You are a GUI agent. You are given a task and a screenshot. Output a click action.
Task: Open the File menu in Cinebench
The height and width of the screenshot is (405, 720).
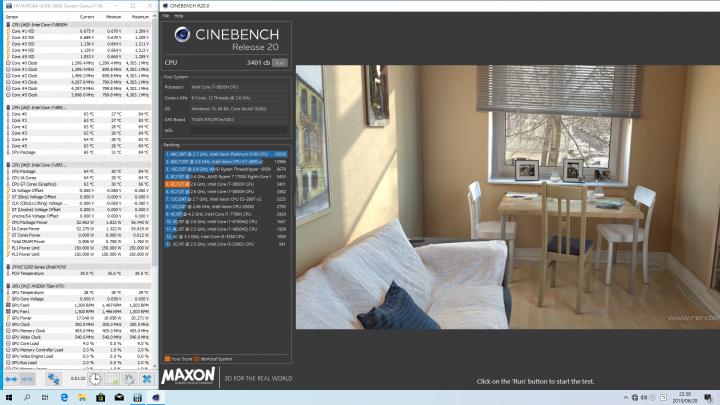166,16
